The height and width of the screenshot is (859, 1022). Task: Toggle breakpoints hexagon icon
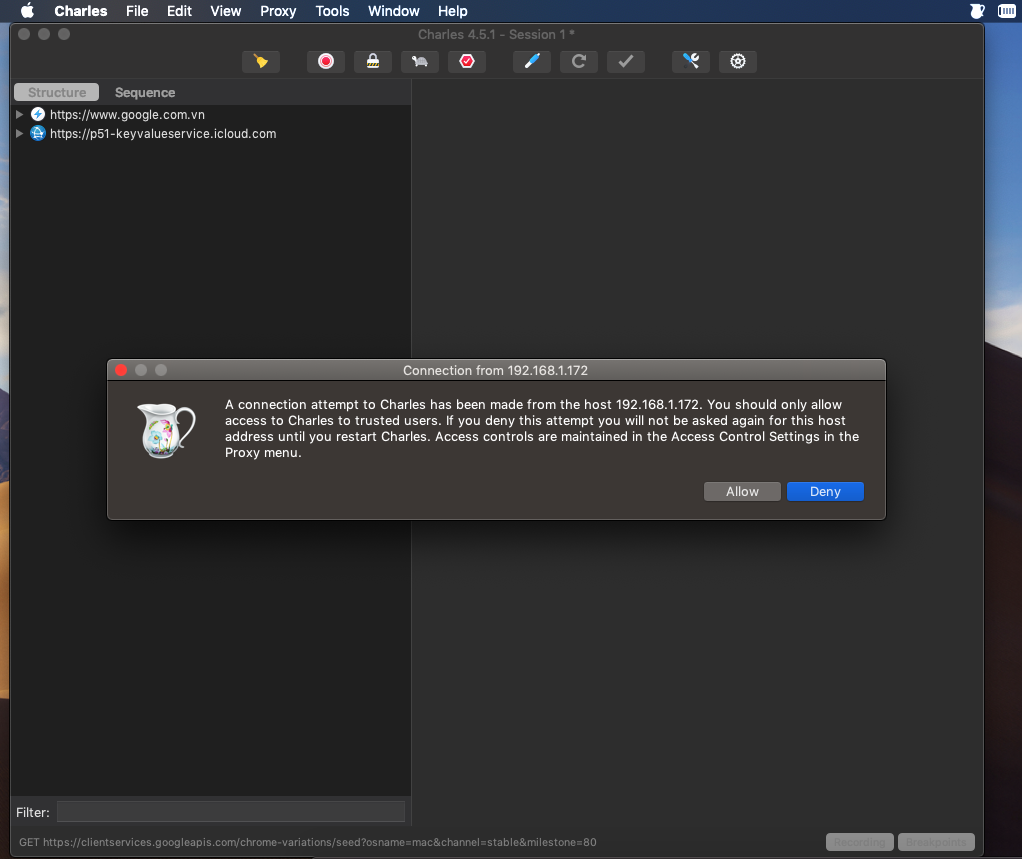[467, 61]
